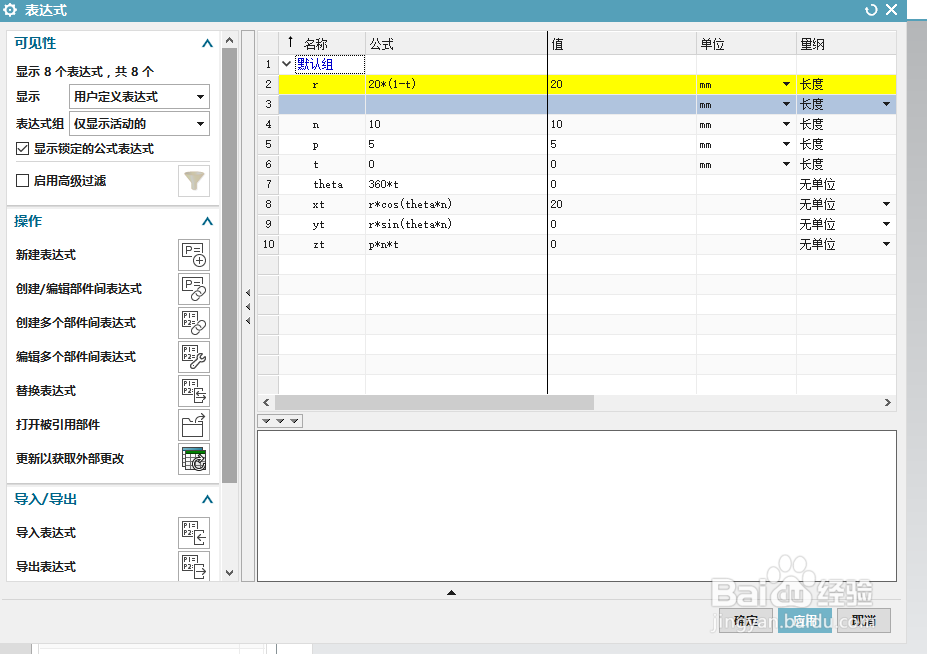Click the 取消 button
Image resolution: width=927 pixels, height=654 pixels.
point(864,620)
